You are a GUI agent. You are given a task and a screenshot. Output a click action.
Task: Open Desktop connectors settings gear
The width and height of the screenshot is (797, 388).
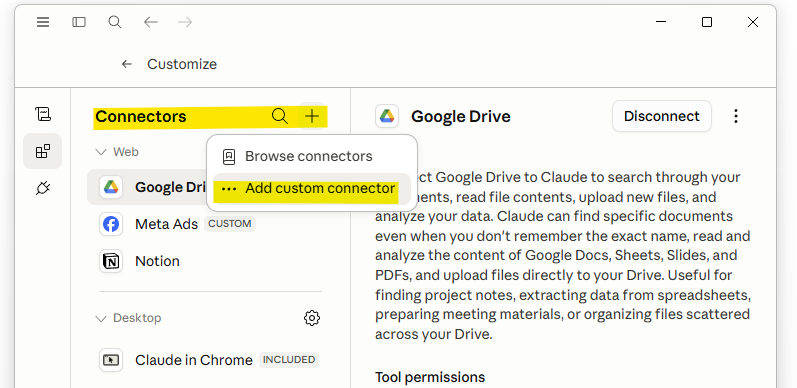tap(312, 318)
